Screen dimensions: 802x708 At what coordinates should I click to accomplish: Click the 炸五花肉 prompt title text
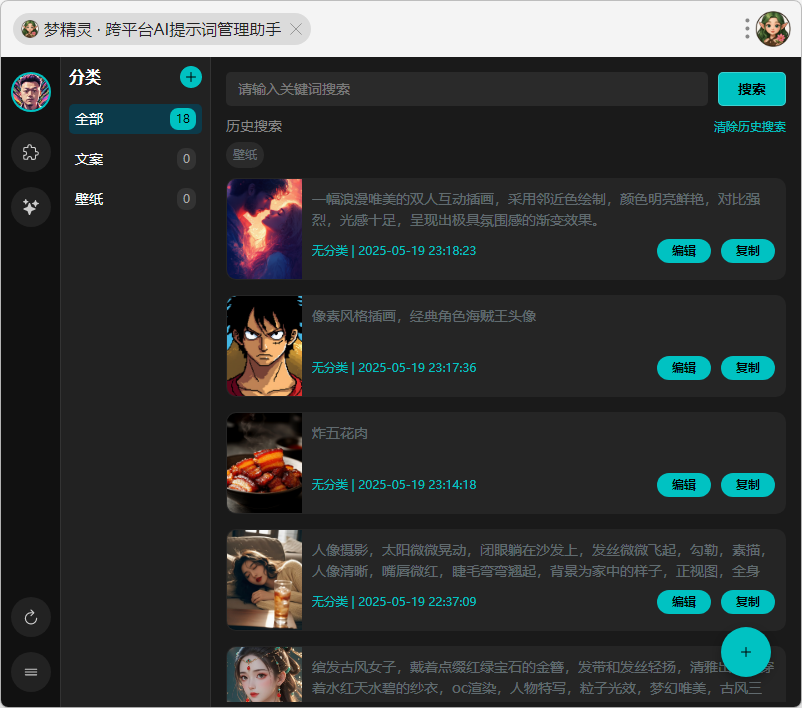[x=340, y=433]
